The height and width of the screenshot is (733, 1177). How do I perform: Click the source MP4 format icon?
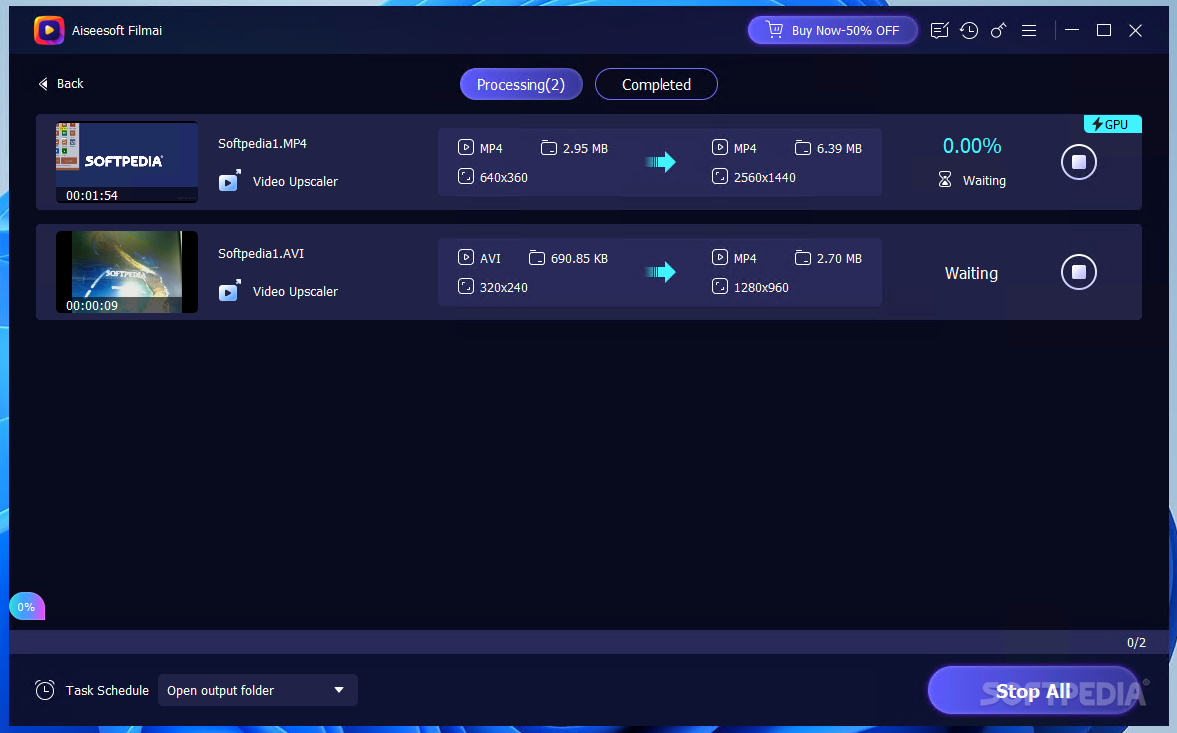[x=465, y=147]
